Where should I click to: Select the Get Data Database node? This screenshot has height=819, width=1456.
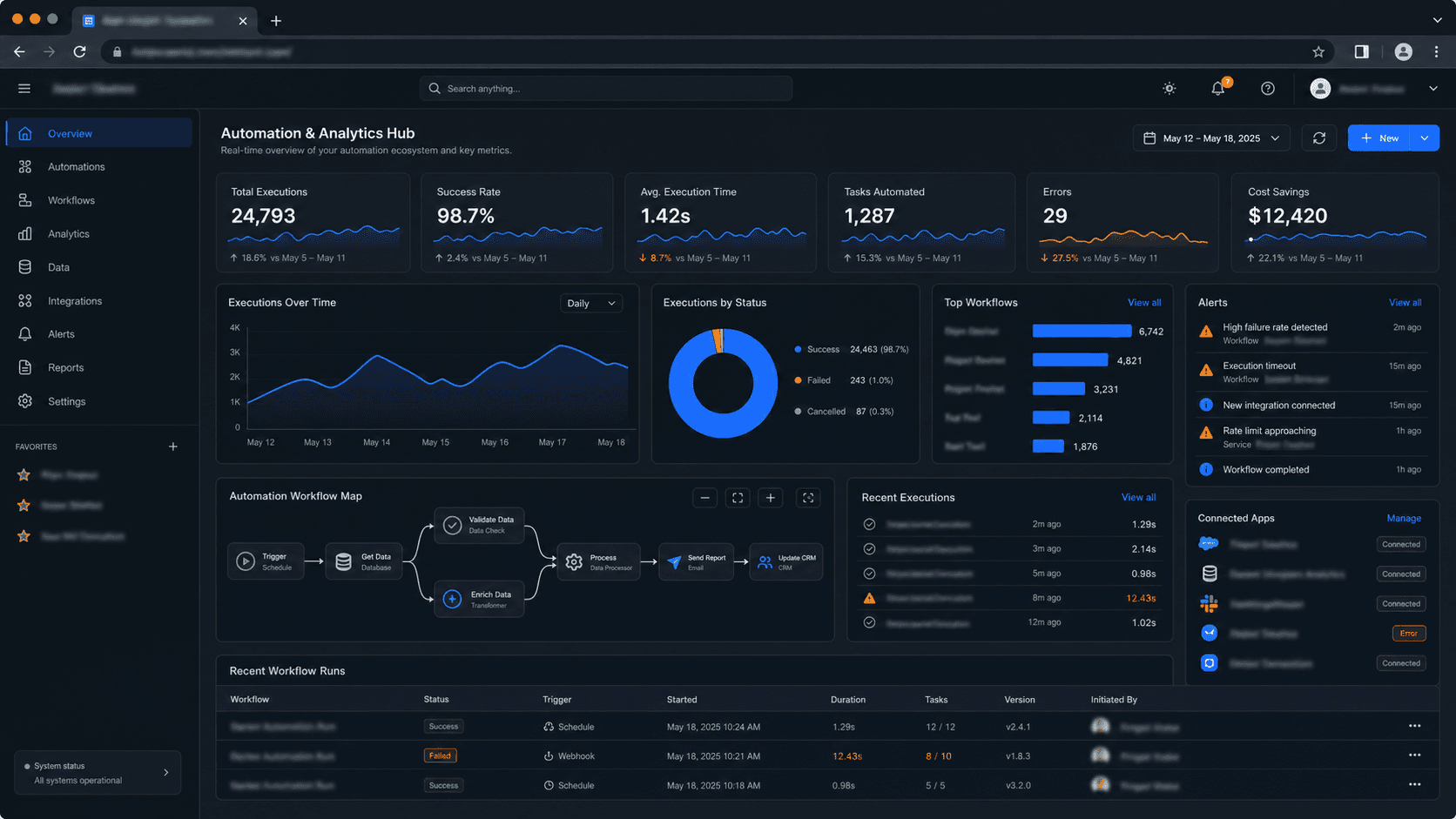364,561
